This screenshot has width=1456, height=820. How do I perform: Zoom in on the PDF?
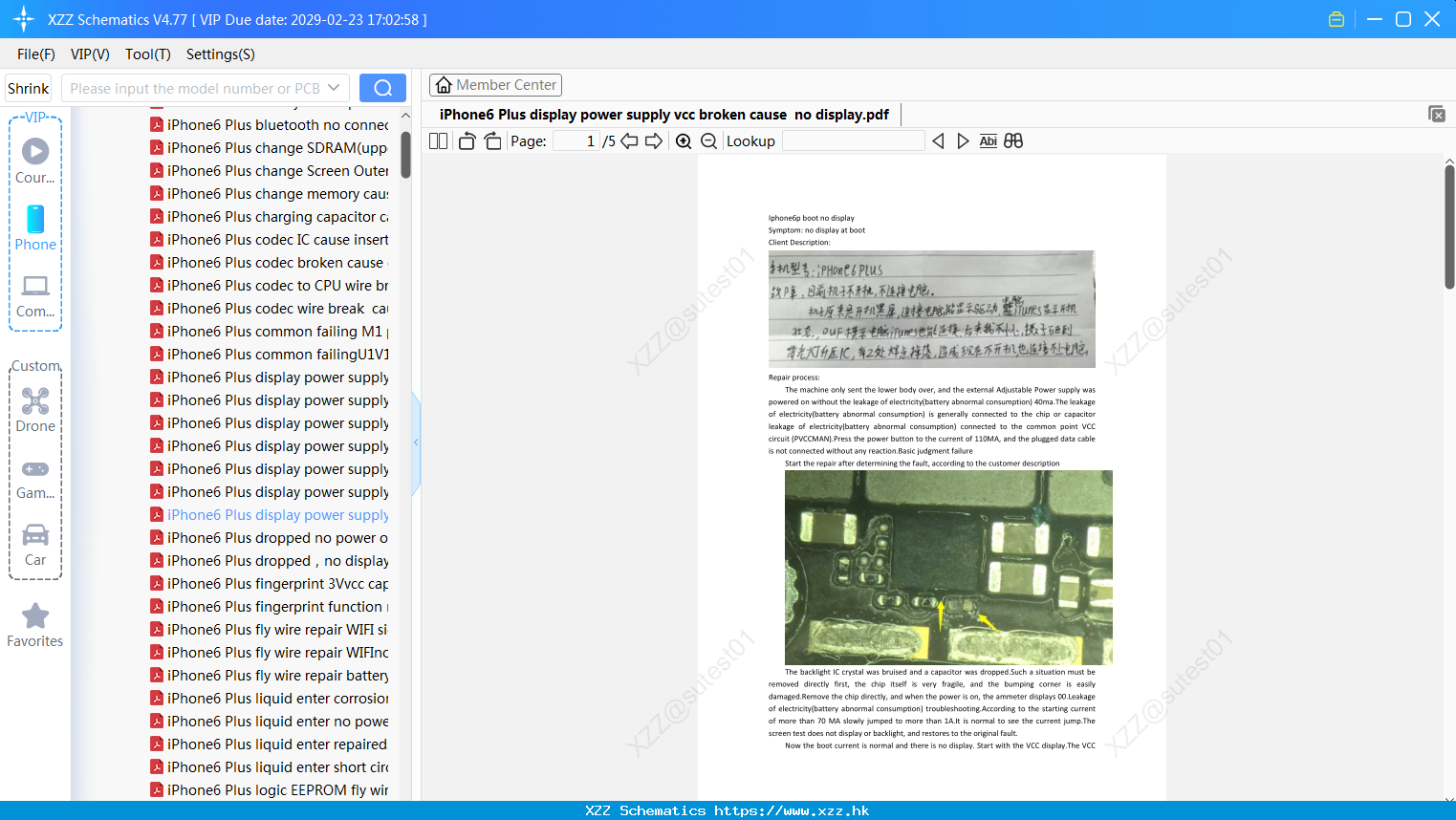coord(684,140)
